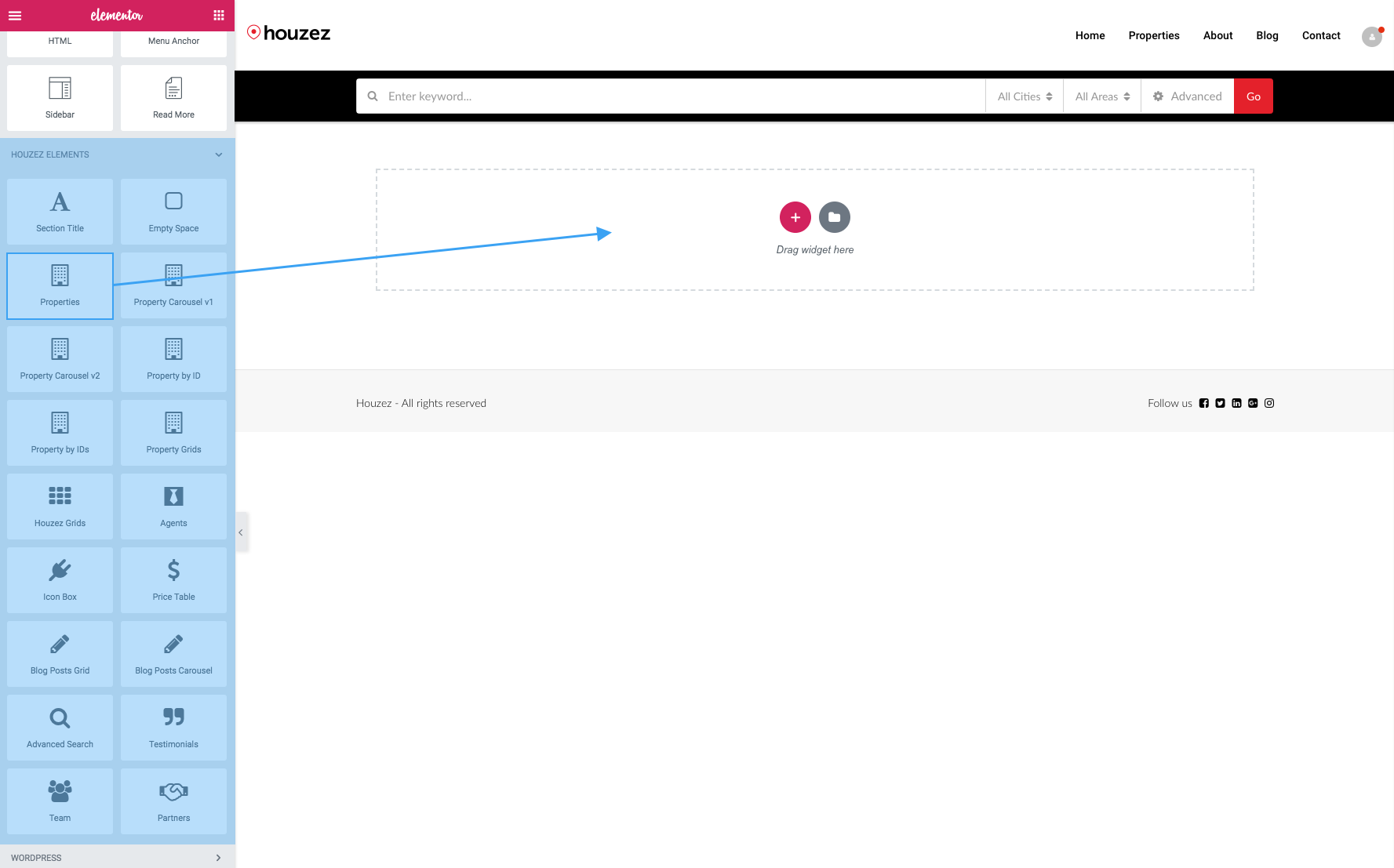Image resolution: width=1394 pixels, height=868 pixels.
Task: Click the Menu Anchor widget
Action: click(173, 43)
